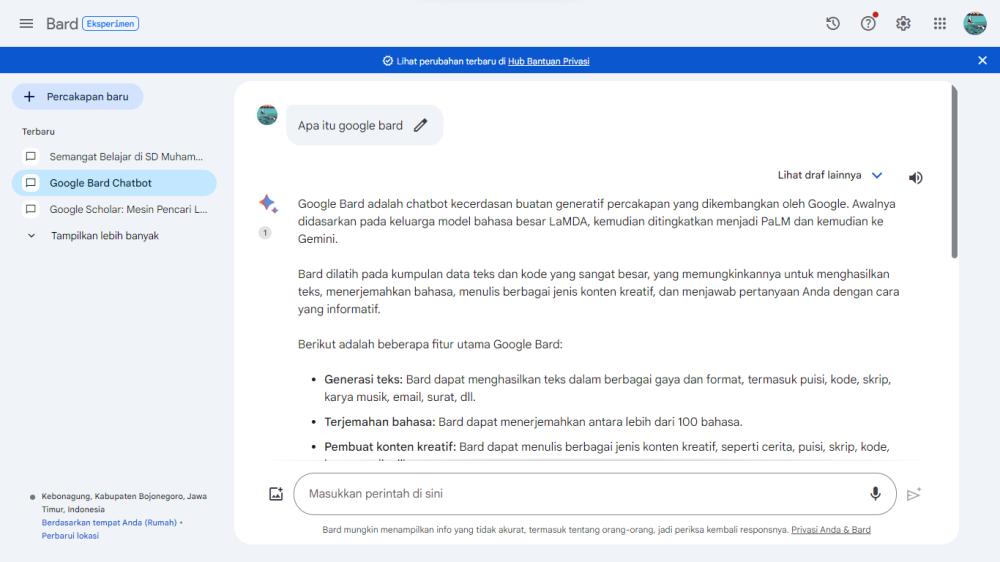Open the help question mark icon

(x=868, y=24)
